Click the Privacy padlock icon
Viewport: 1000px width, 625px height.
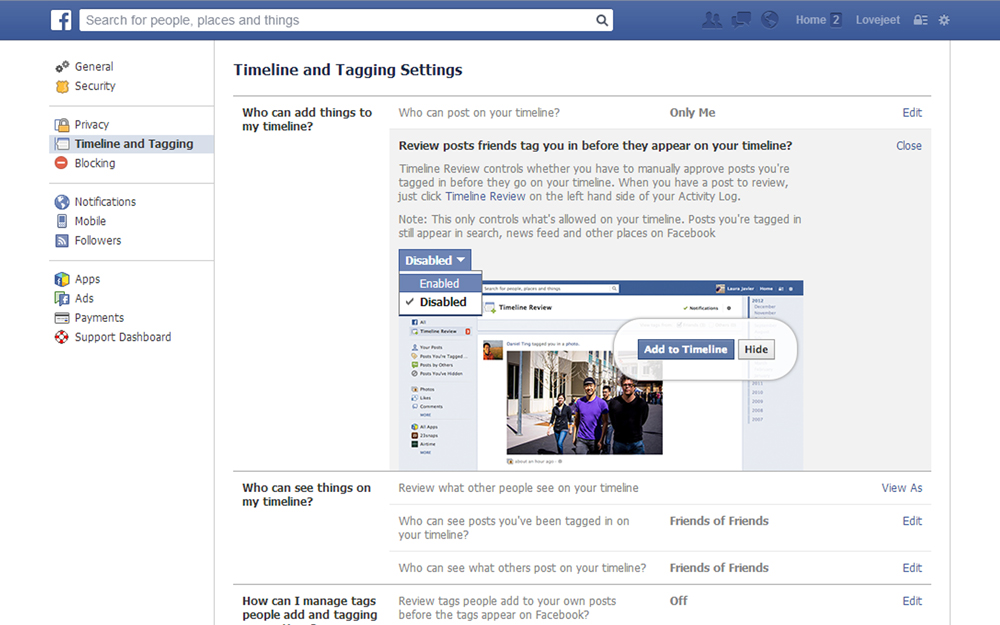click(x=62, y=125)
